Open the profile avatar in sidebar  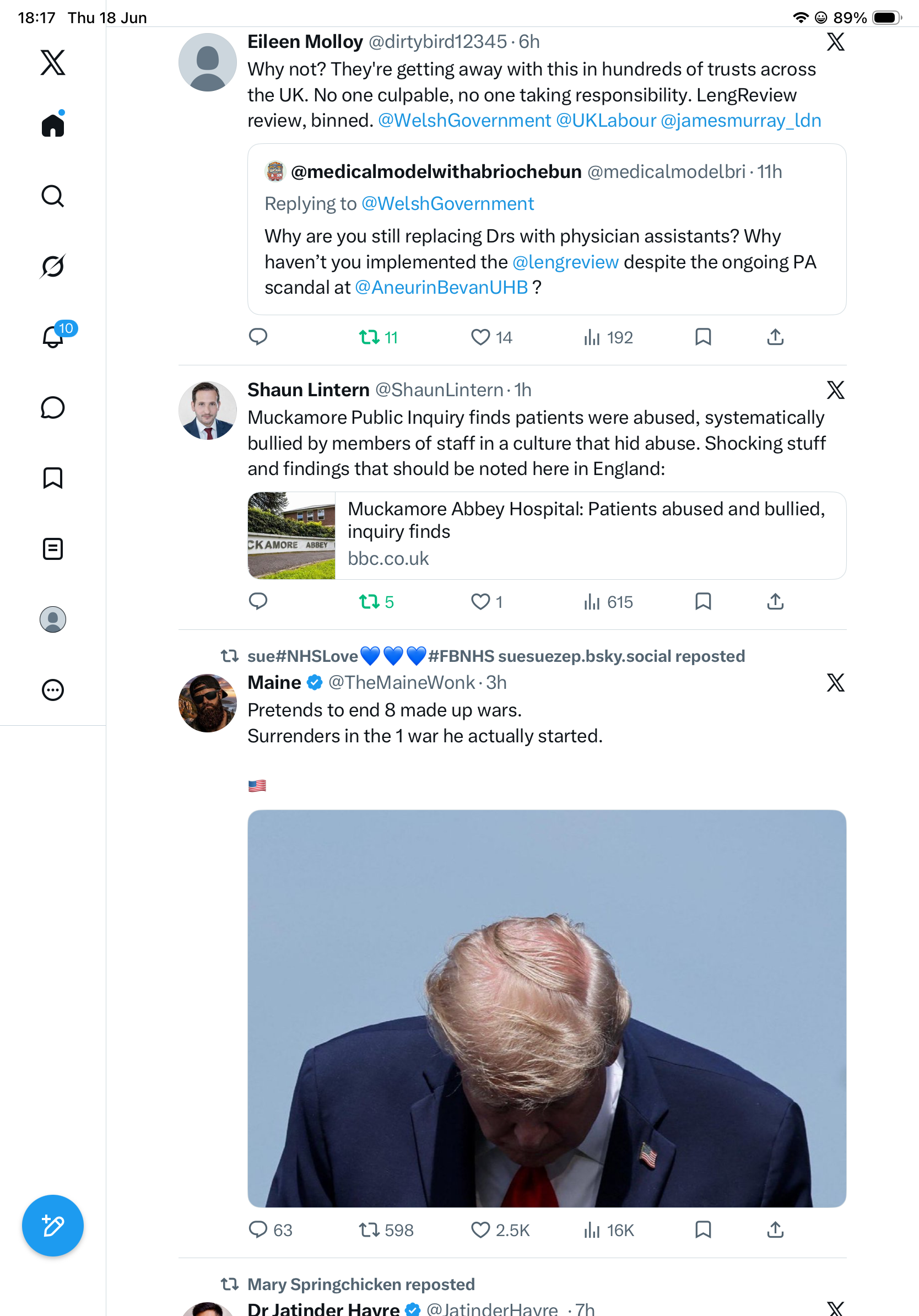click(x=53, y=619)
